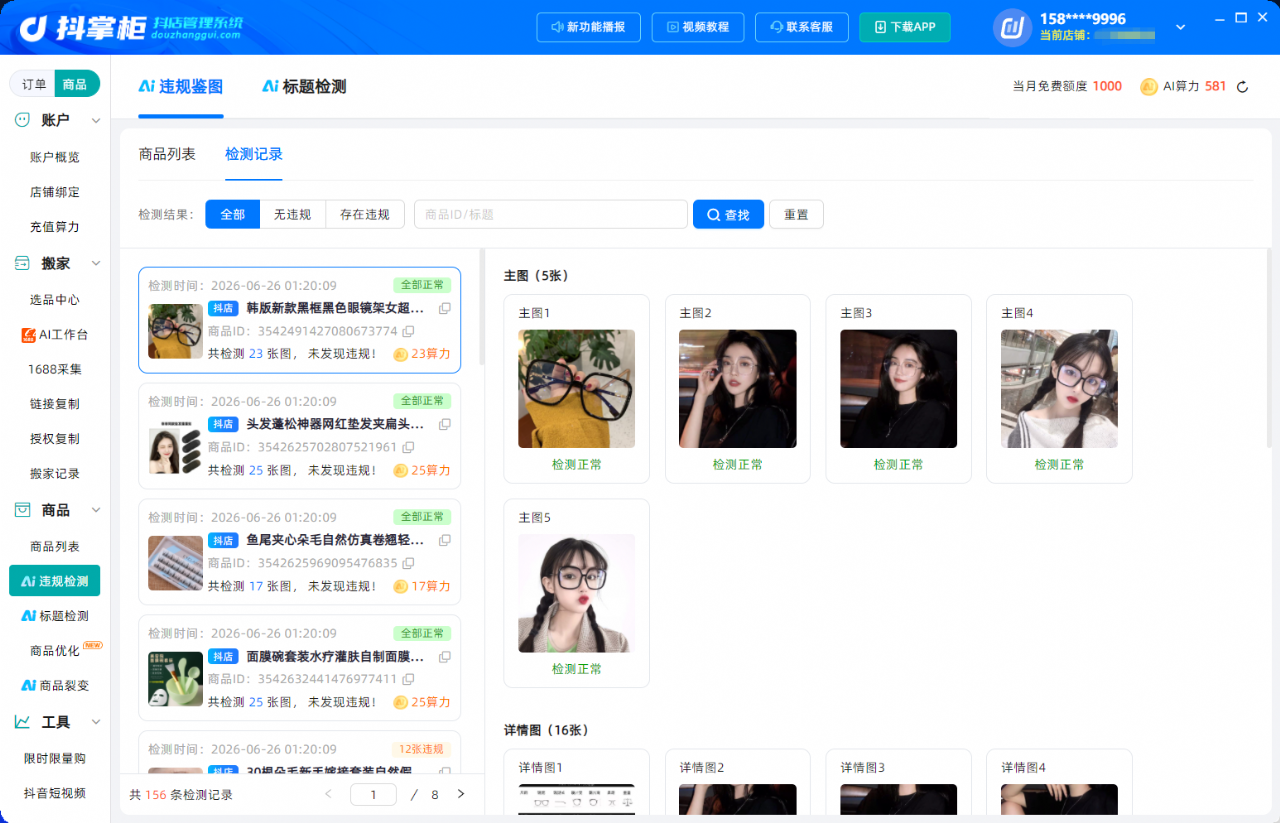Open the account dropdown beside 158****9996
Image resolution: width=1280 pixels, height=823 pixels.
(x=1180, y=27)
